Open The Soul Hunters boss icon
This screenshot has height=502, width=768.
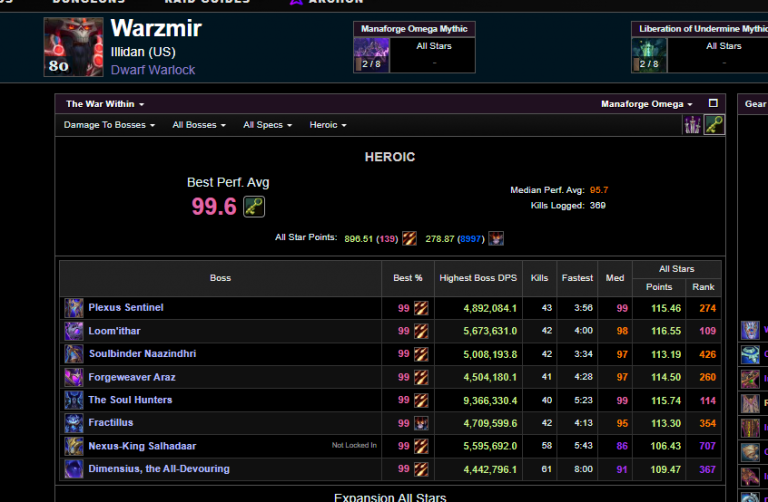click(x=74, y=400)
